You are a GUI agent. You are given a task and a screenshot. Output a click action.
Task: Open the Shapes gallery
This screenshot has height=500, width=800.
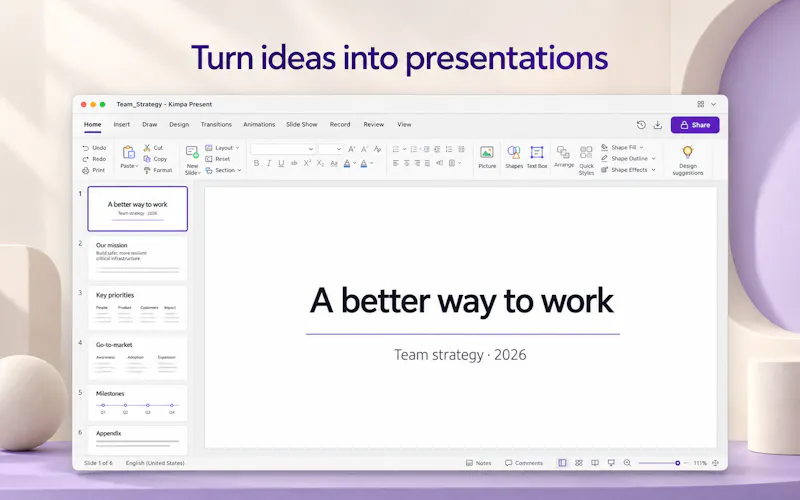[514, 157]
